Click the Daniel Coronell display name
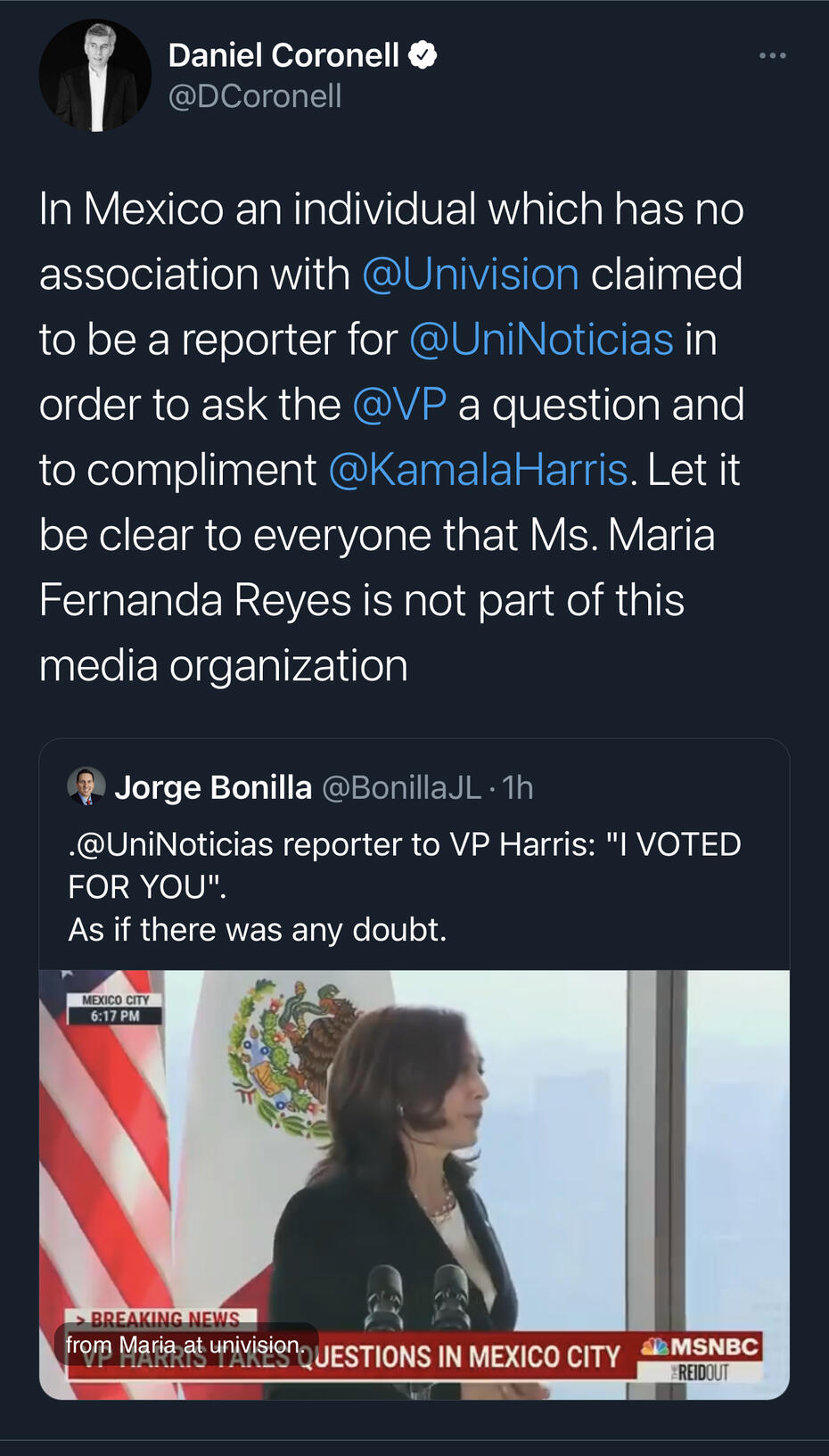This screenshot has width=829, height=1456. coord(283,55)
